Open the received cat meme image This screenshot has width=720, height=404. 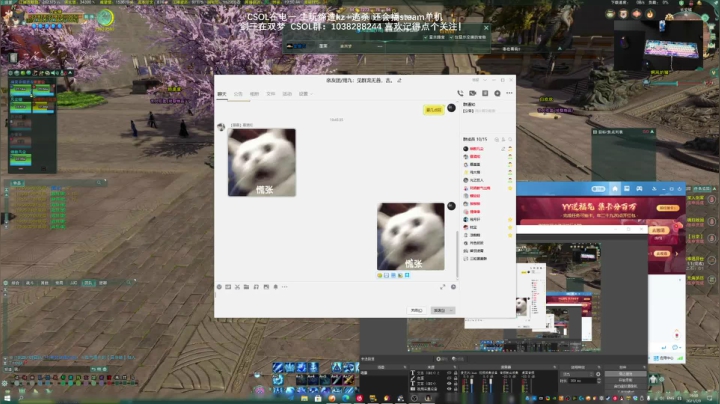pos(262,163)
